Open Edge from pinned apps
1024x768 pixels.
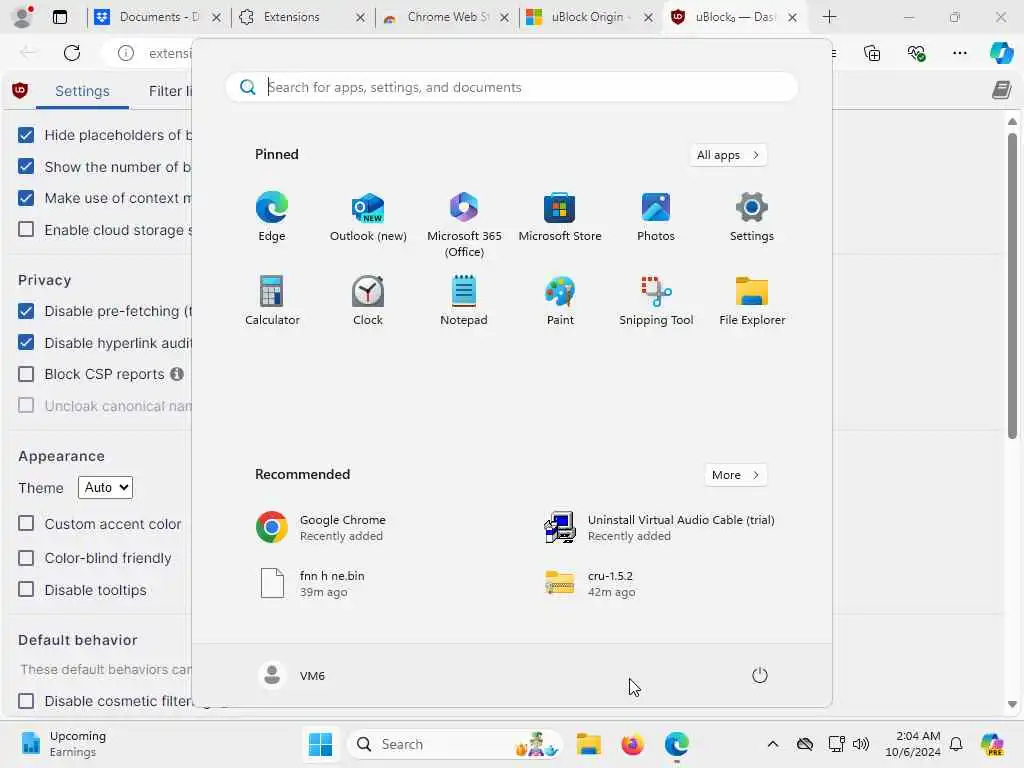coord(272,217)
